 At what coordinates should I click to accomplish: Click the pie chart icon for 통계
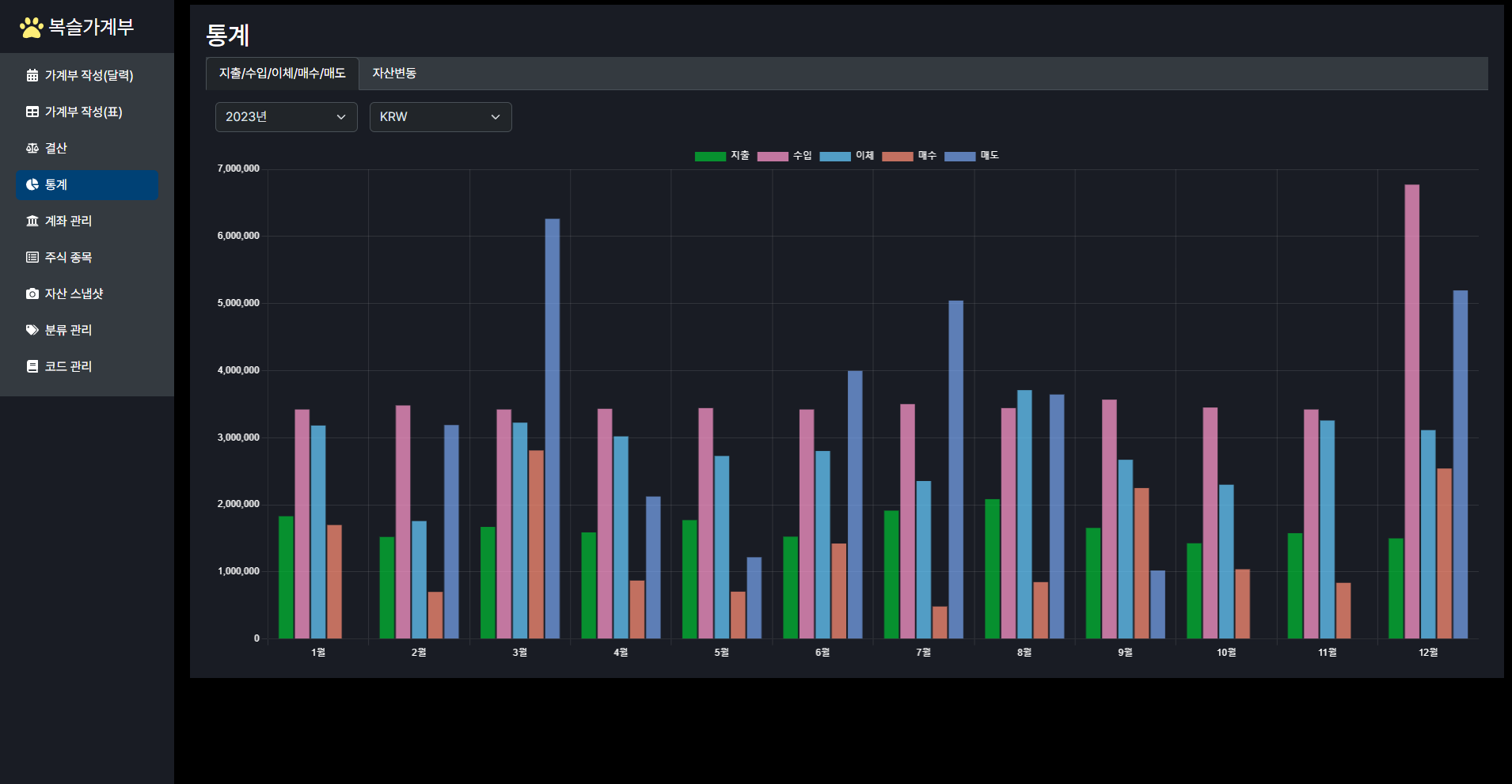[x=32, y=184]
